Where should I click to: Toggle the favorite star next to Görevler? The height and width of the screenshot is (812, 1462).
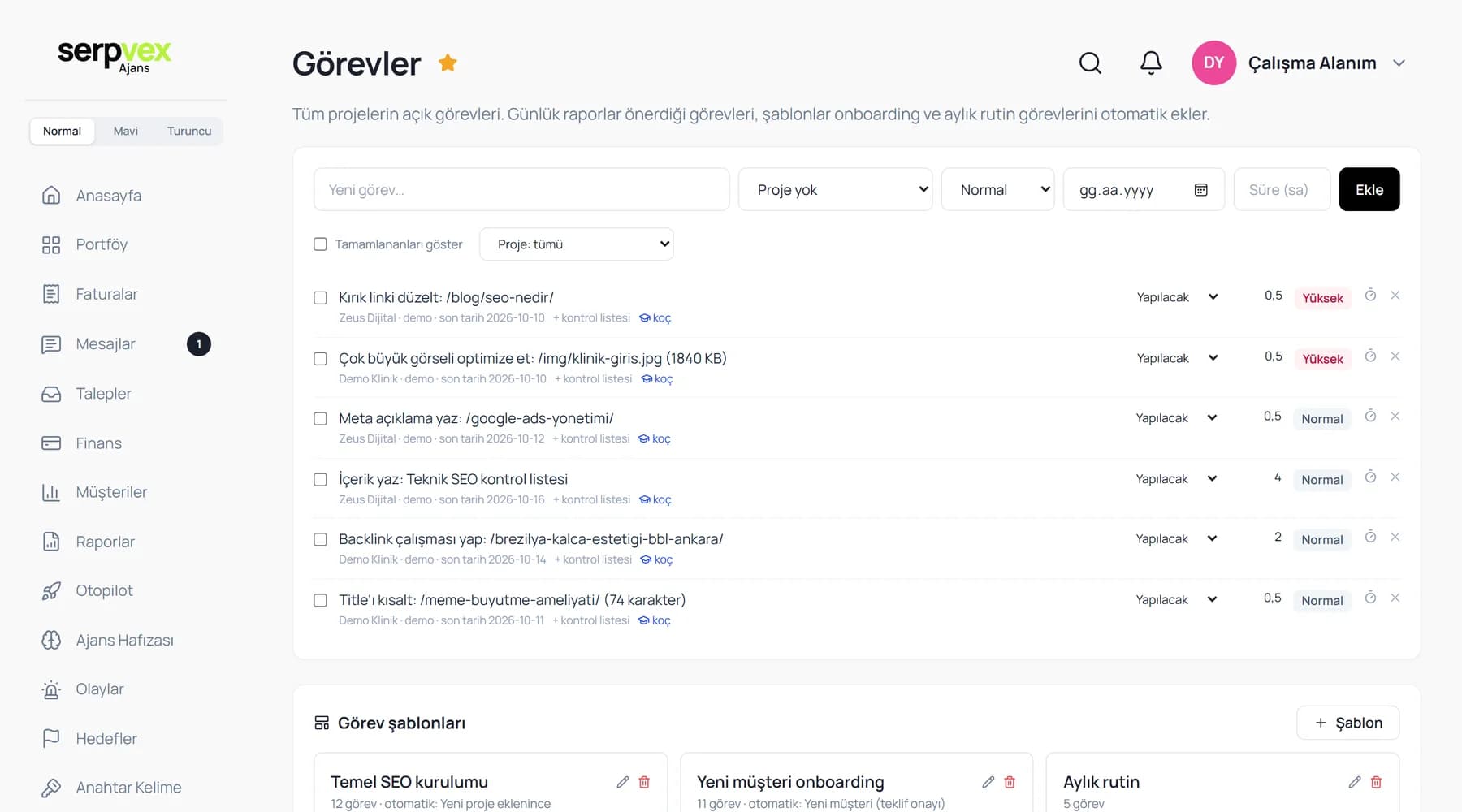click(448, 63)
